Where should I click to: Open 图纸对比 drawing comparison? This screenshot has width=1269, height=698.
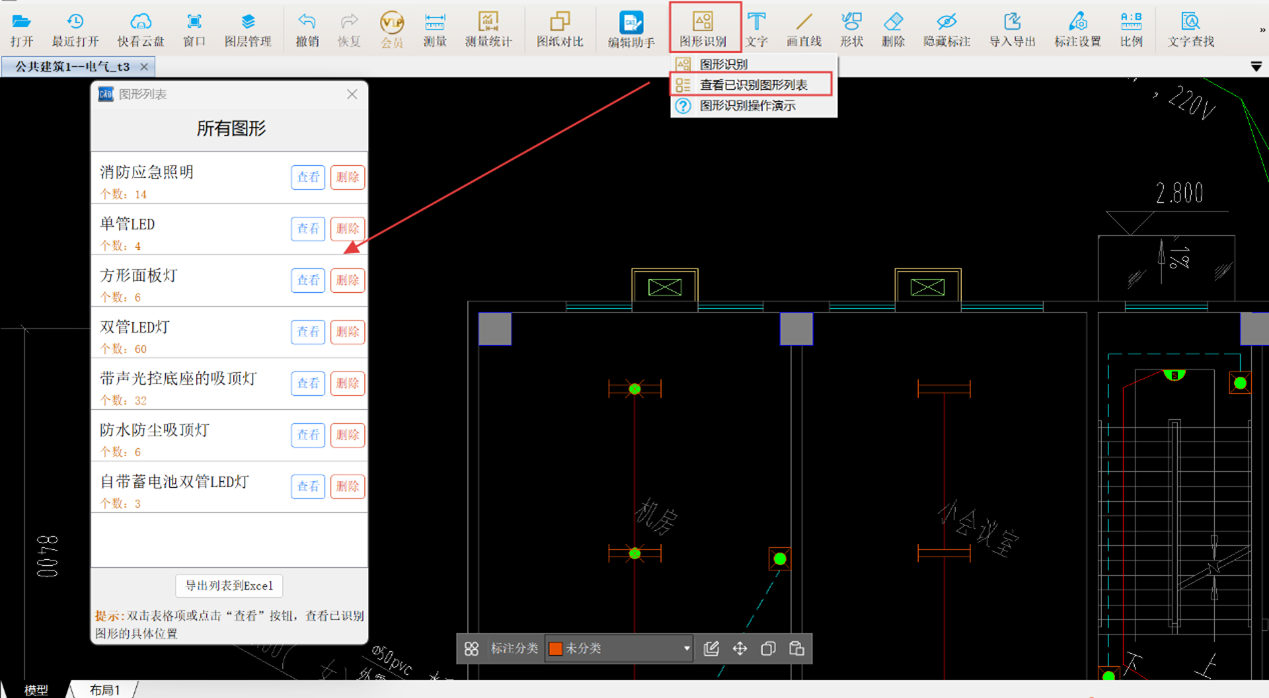click(x=559, y=28)
